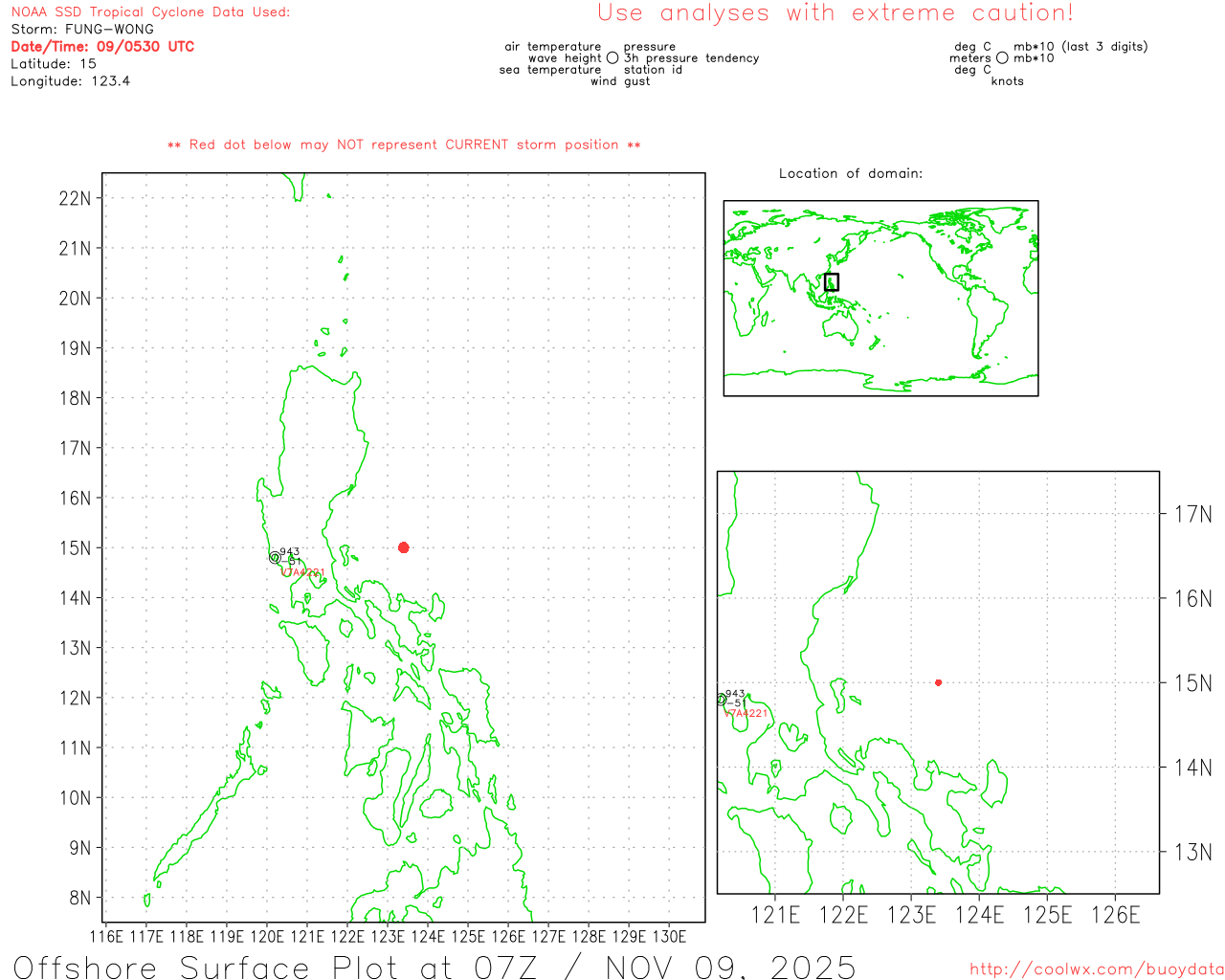Click the 13N label on zoomed inset map
This screenshot has width=1225, height=980.
click(1192, 852)
